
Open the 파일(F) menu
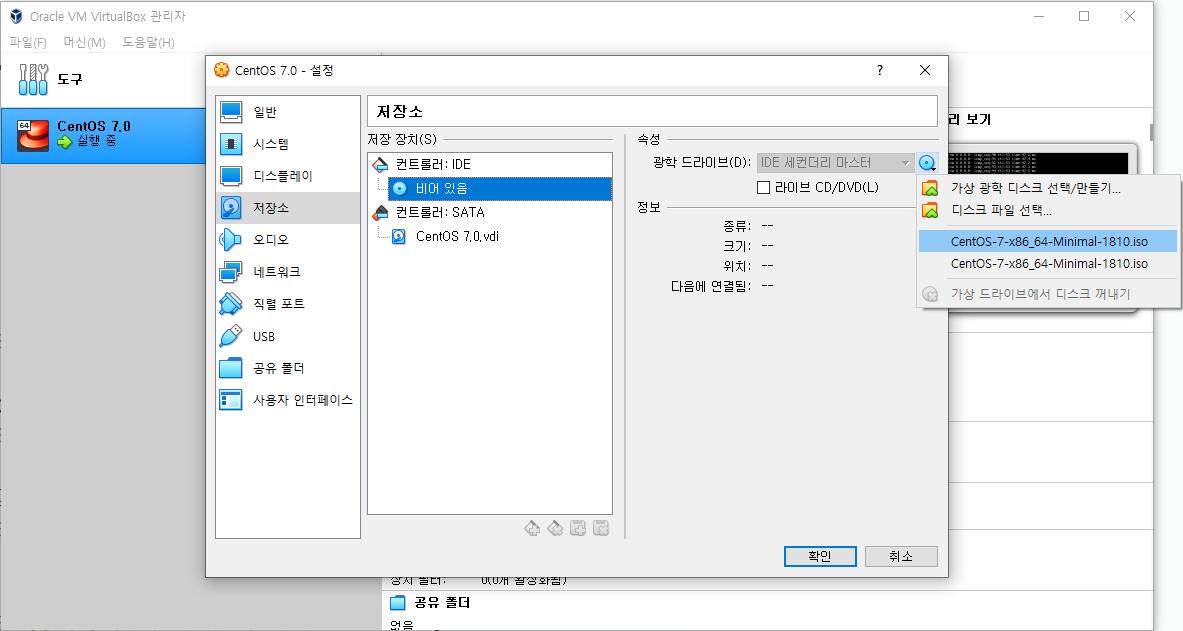click(x=28, y=42)
